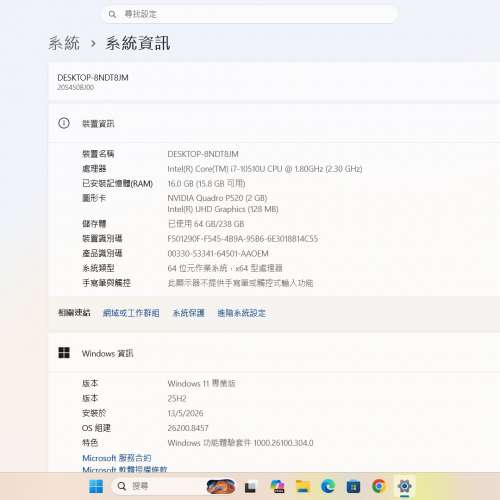Click the 已安裝記憶體(RAM) label
The image size is (500, 500).
click(x=117, y=183)
